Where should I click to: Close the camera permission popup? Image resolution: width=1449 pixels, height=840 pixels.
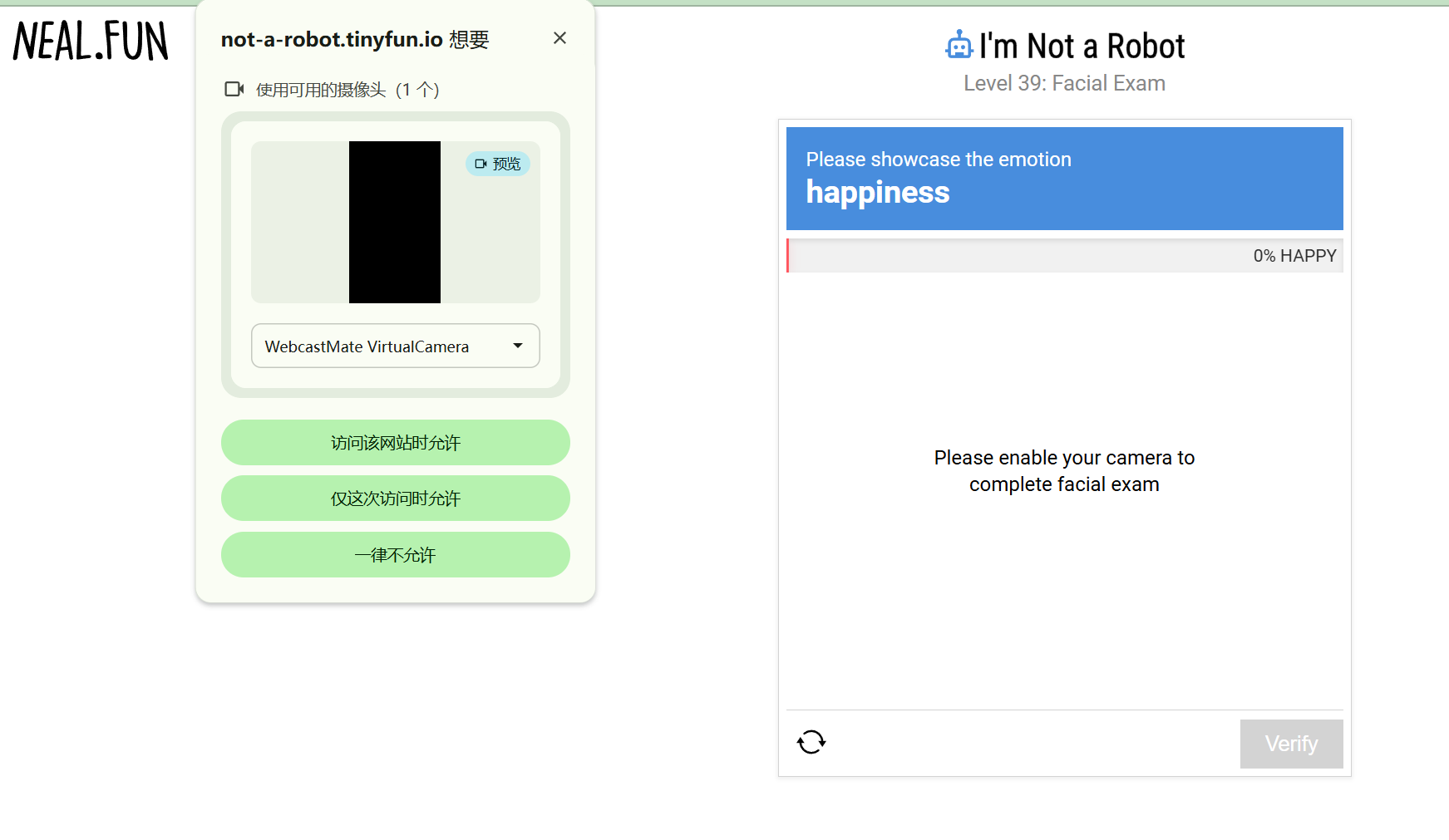(559, 38)
